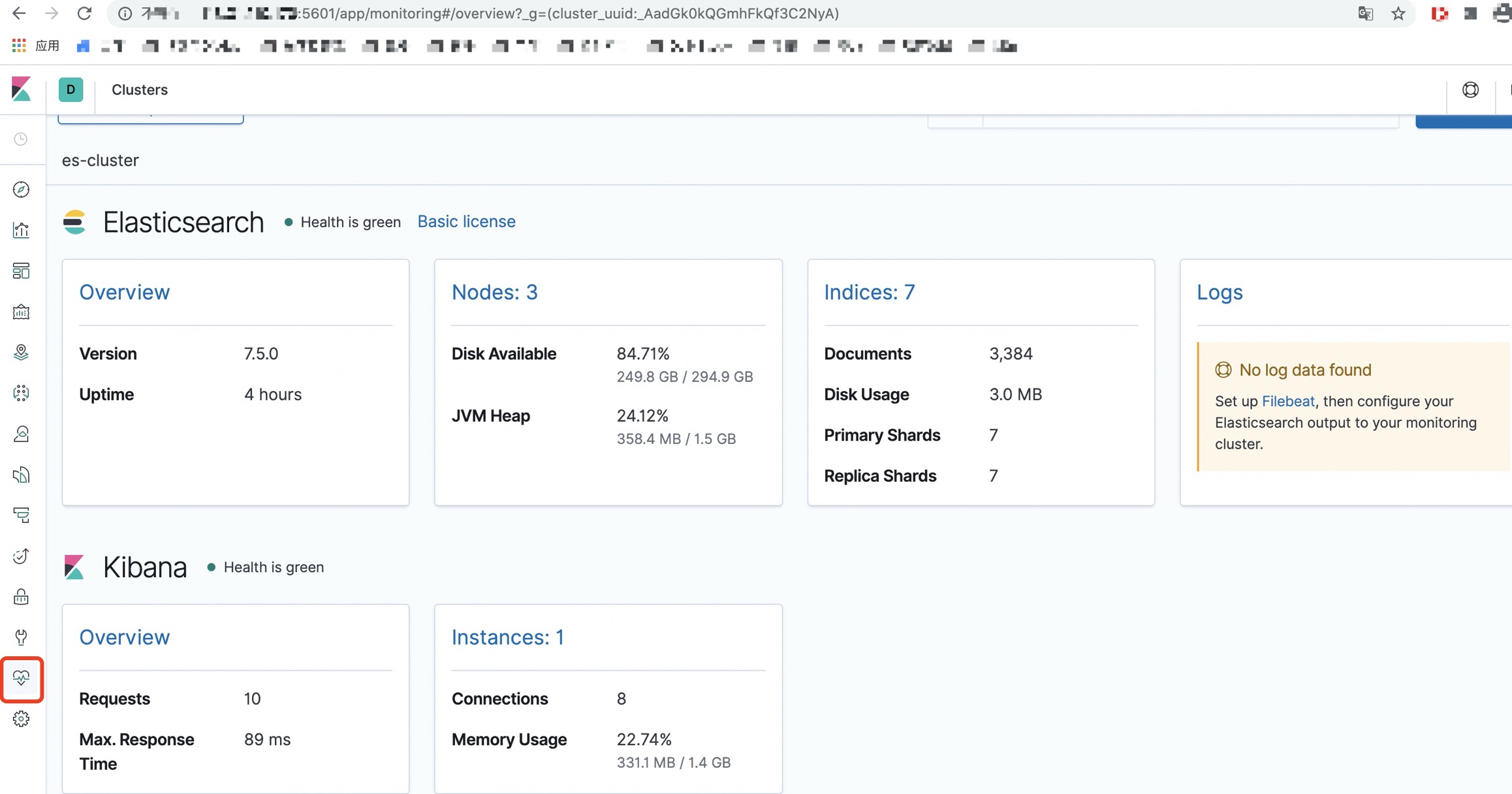Click the Clusters breadcrumb

tap(139, 89)
